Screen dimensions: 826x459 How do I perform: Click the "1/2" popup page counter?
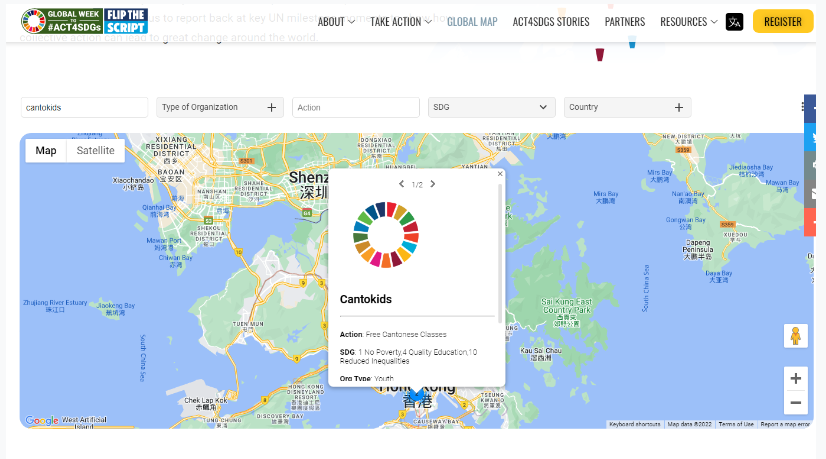coord(417,184)
